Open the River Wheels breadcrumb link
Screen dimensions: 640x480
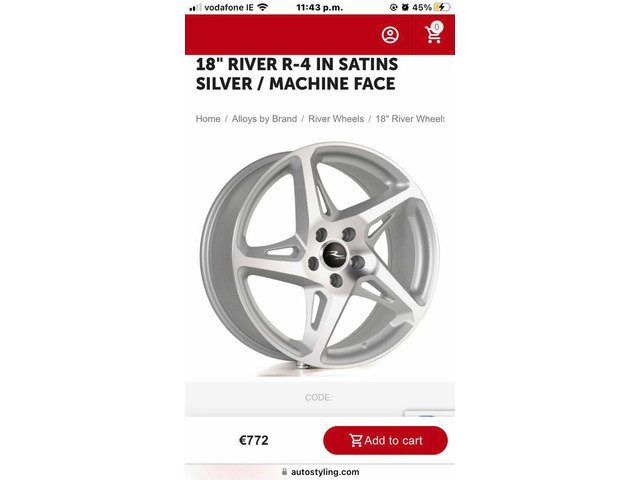(x=336, y=119)
